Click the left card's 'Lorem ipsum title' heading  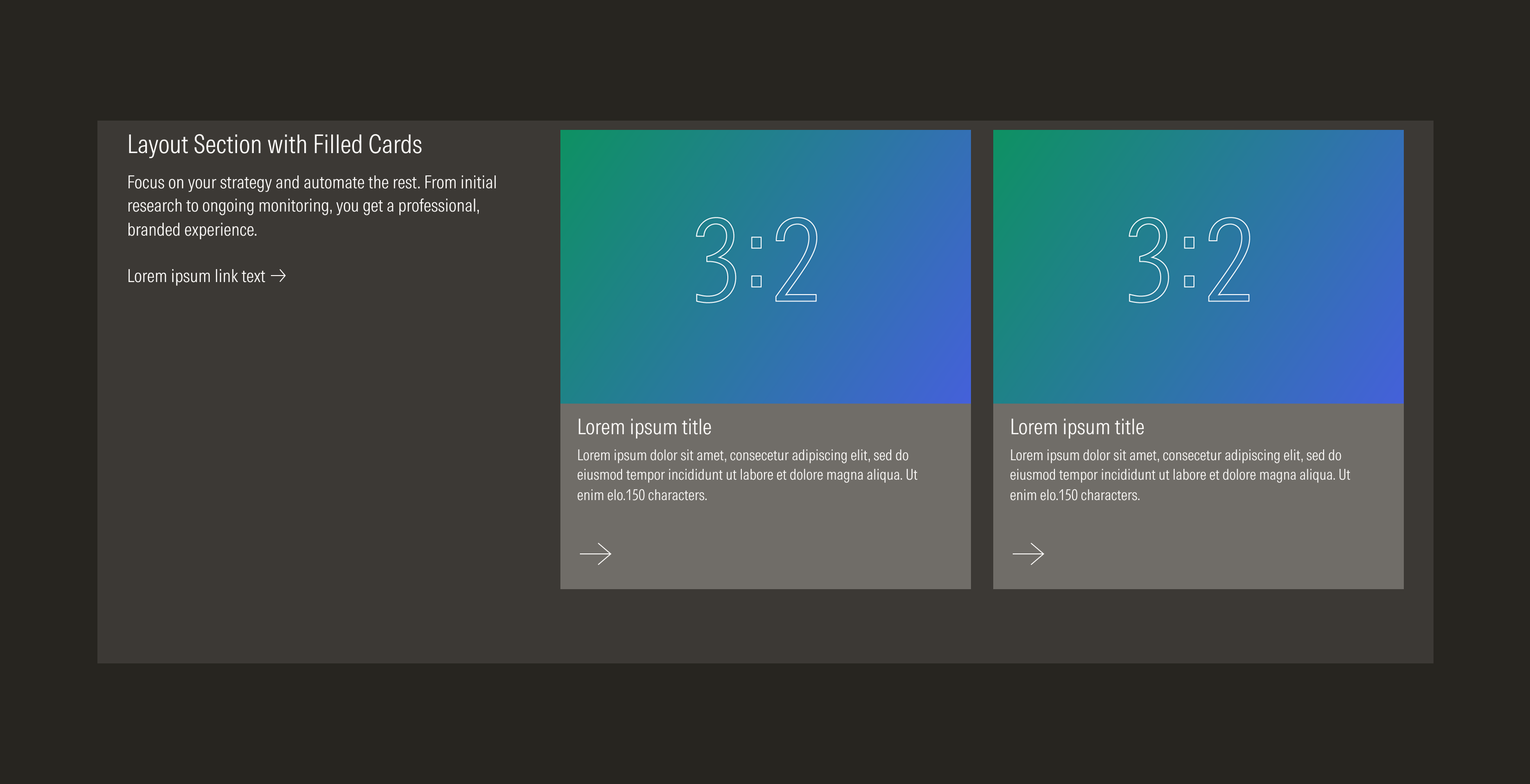point(644,427)
